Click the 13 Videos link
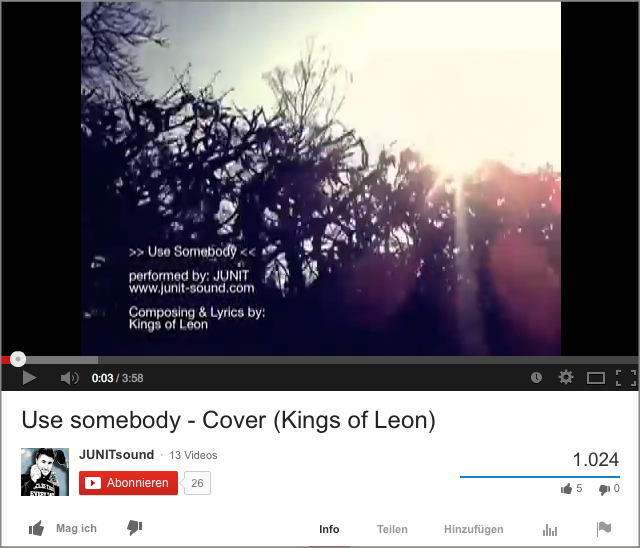The height and width of the screenshot is (548, 640). (193, 455)
